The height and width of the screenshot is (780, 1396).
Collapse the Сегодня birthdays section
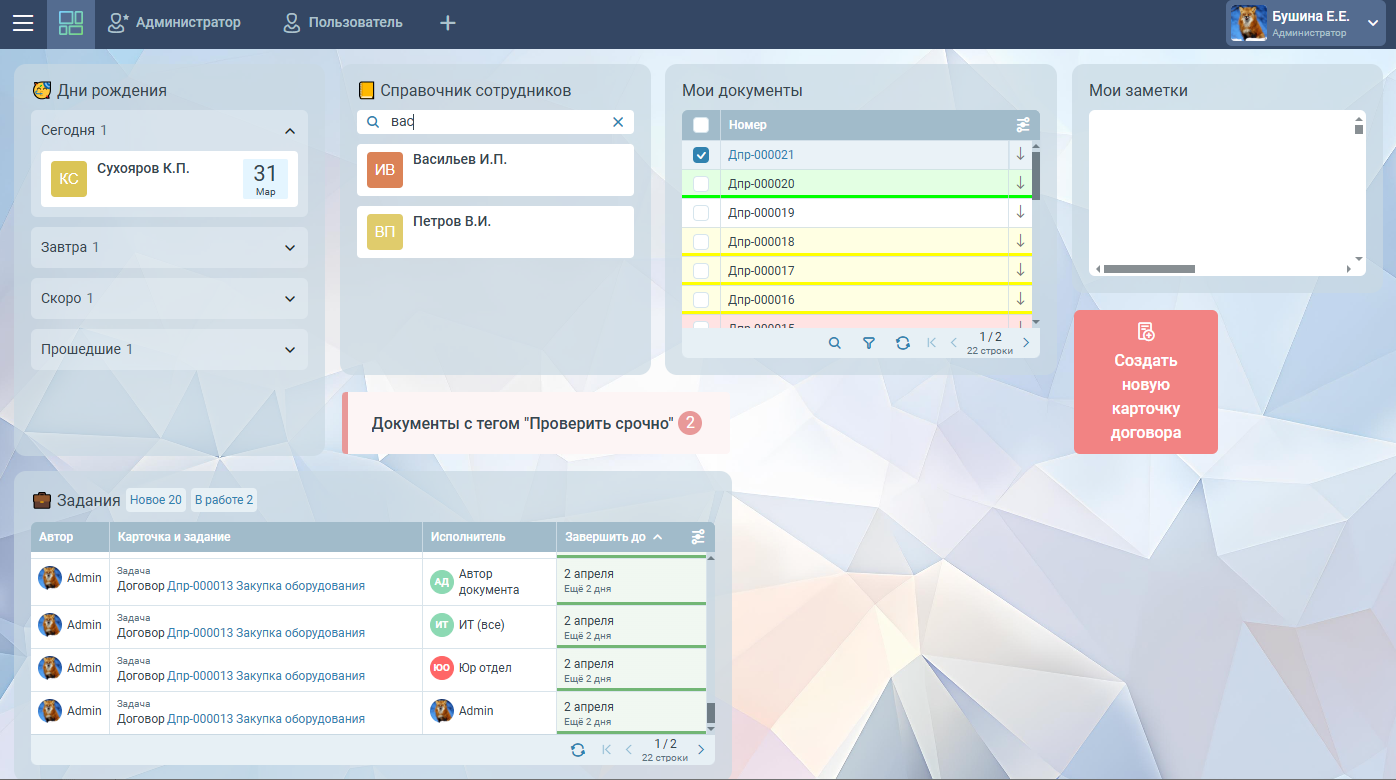coord(290,131)
